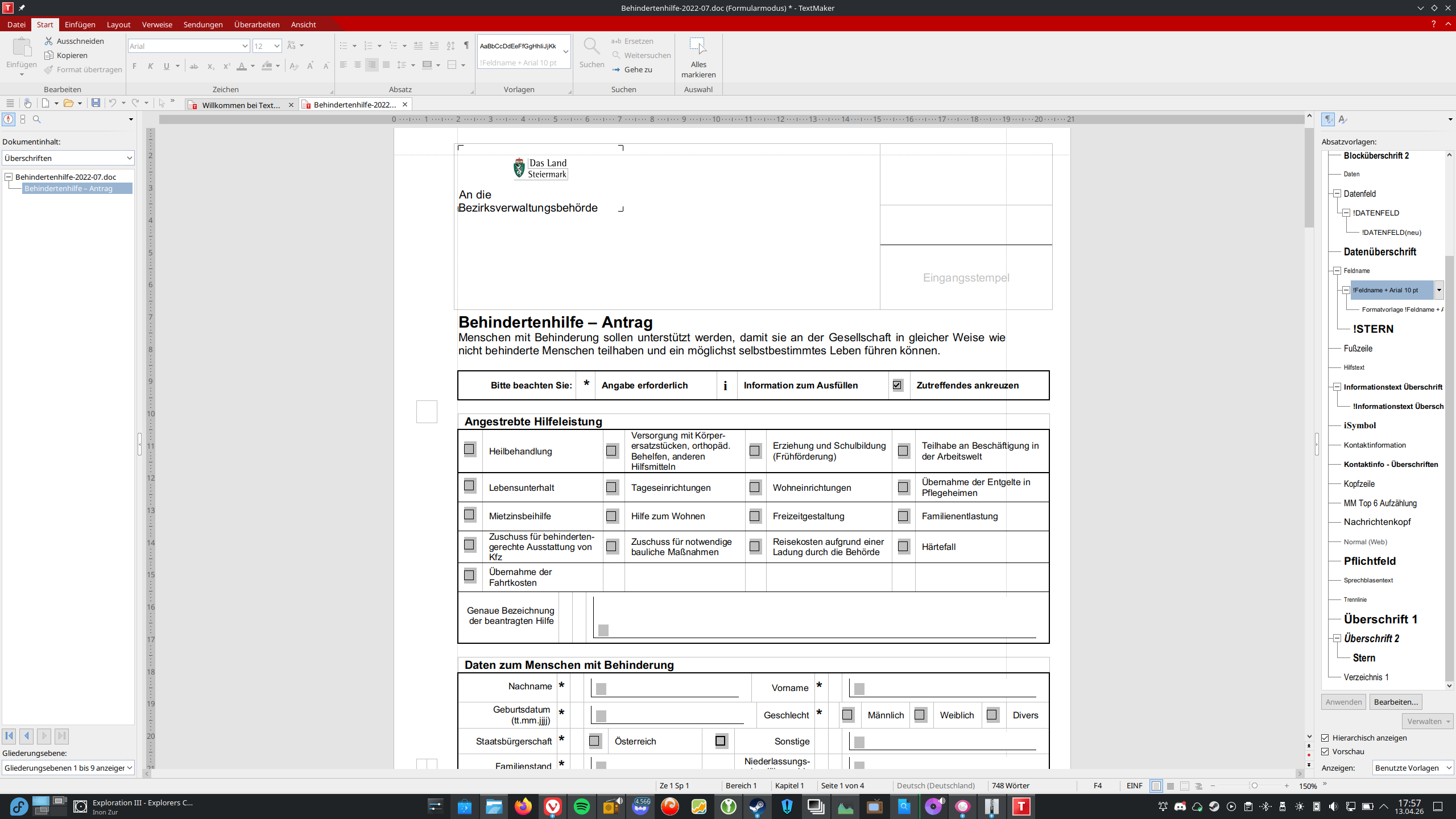Click the undo arrow in quick toolbar
The image size is (1456, 819).
tap(113, 103)
